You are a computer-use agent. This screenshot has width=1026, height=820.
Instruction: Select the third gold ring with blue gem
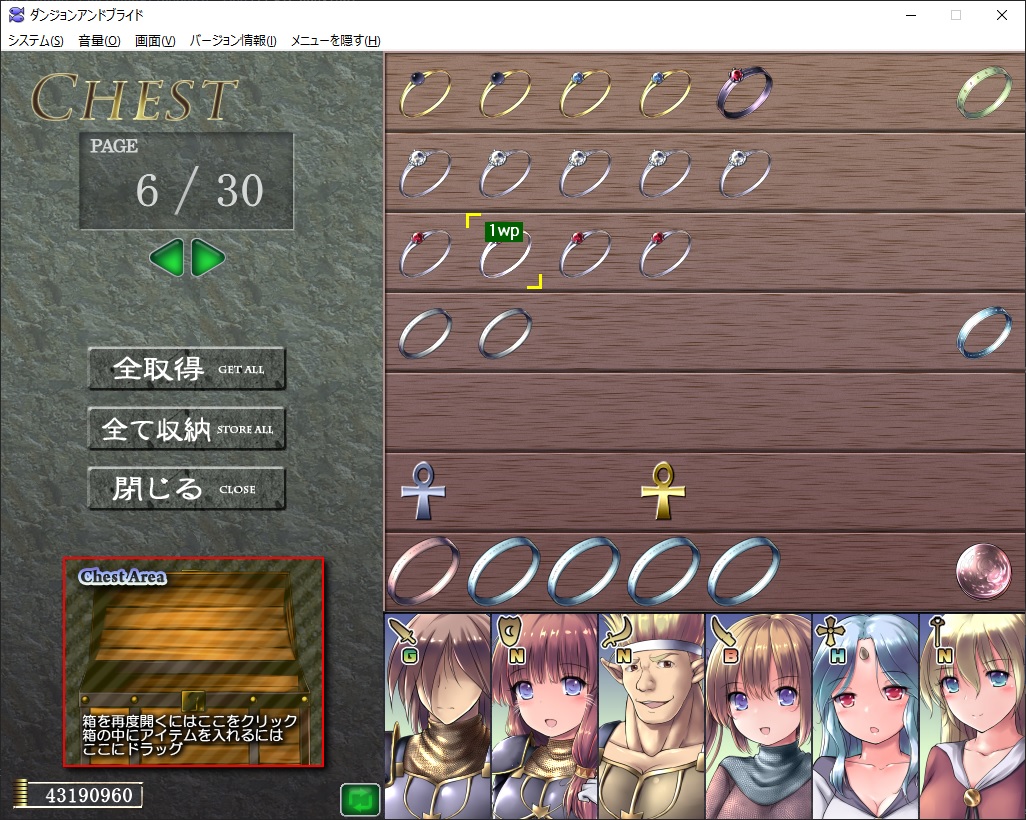(x=585, y=94)
